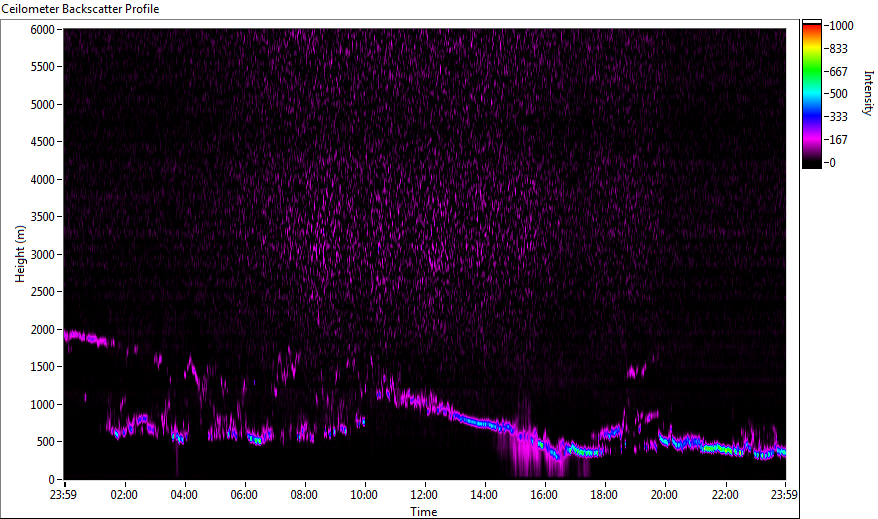Image resolution: width=878 pixels, height=519 pixels.
Task: Click the 14:00 time axis label
Action: pyautogui.click(x=484, y=495)
